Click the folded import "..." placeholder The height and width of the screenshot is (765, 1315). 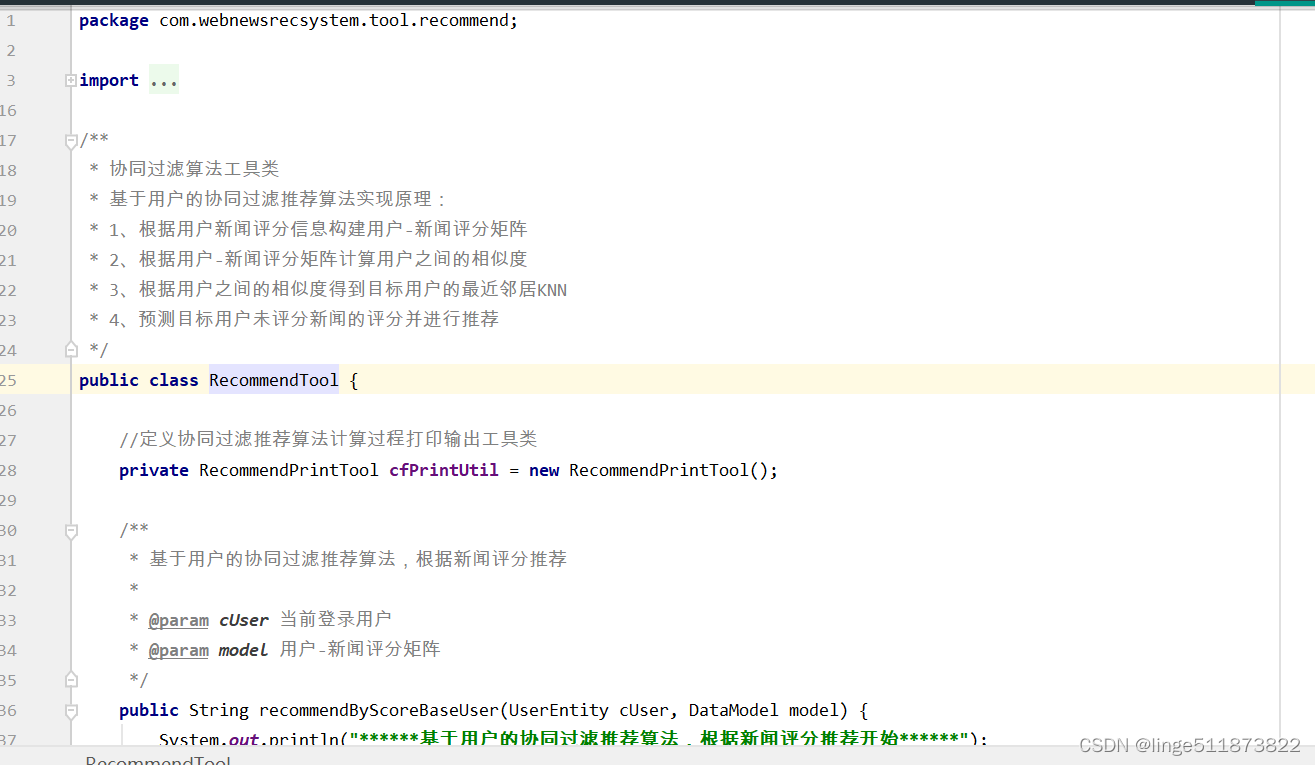point(164,80)
